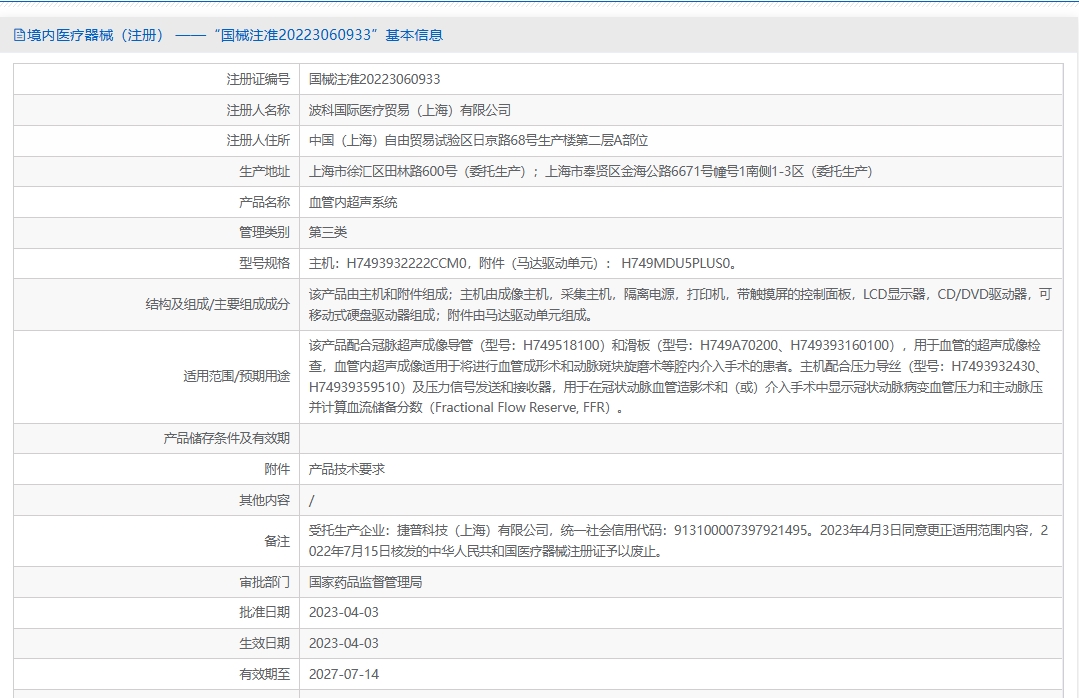Select model text 主机：H7493932222CCM0
This screenshot has width=1079, height=698.
click(387, 263)
